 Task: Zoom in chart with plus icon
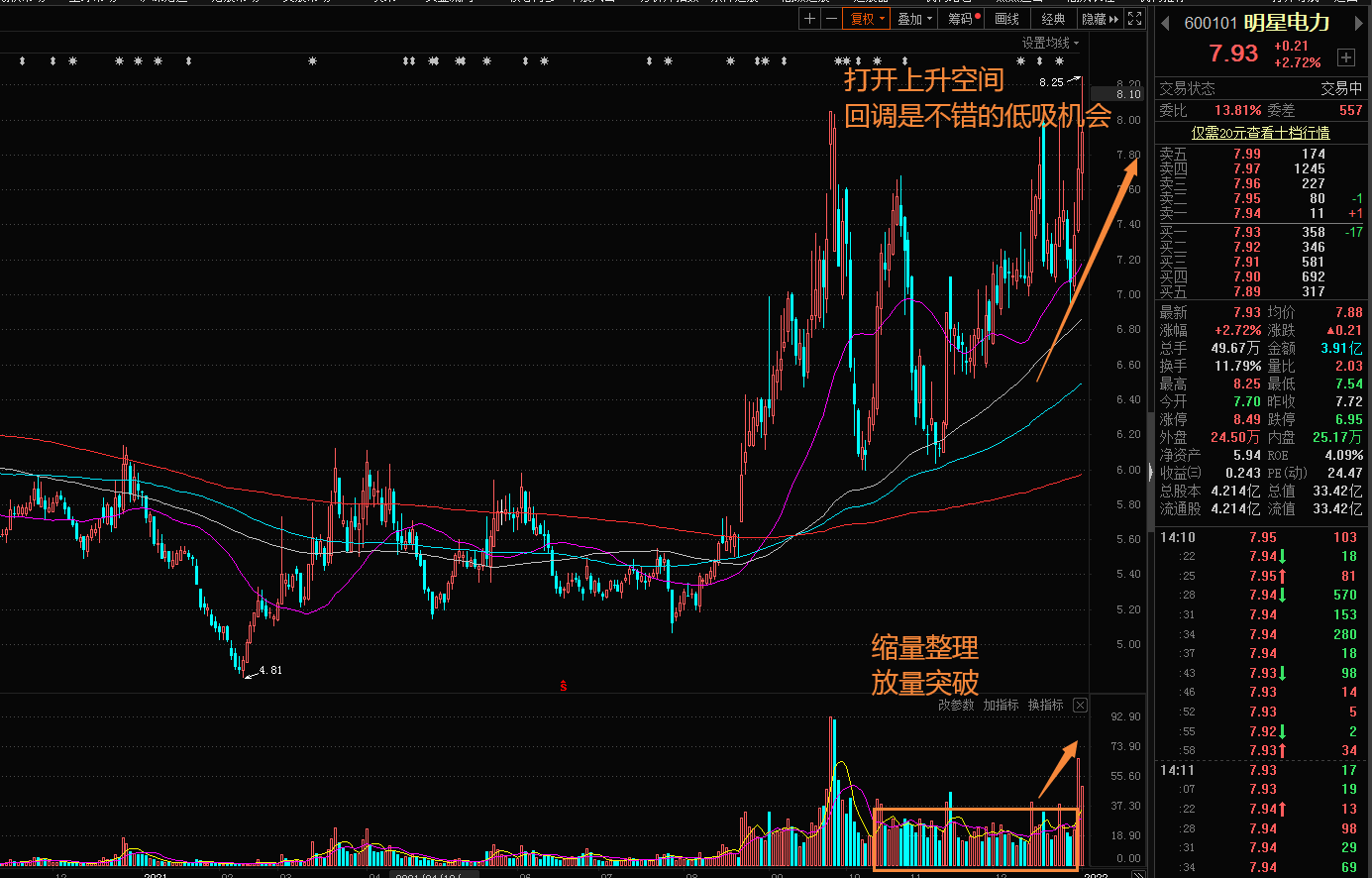(810, 19)
